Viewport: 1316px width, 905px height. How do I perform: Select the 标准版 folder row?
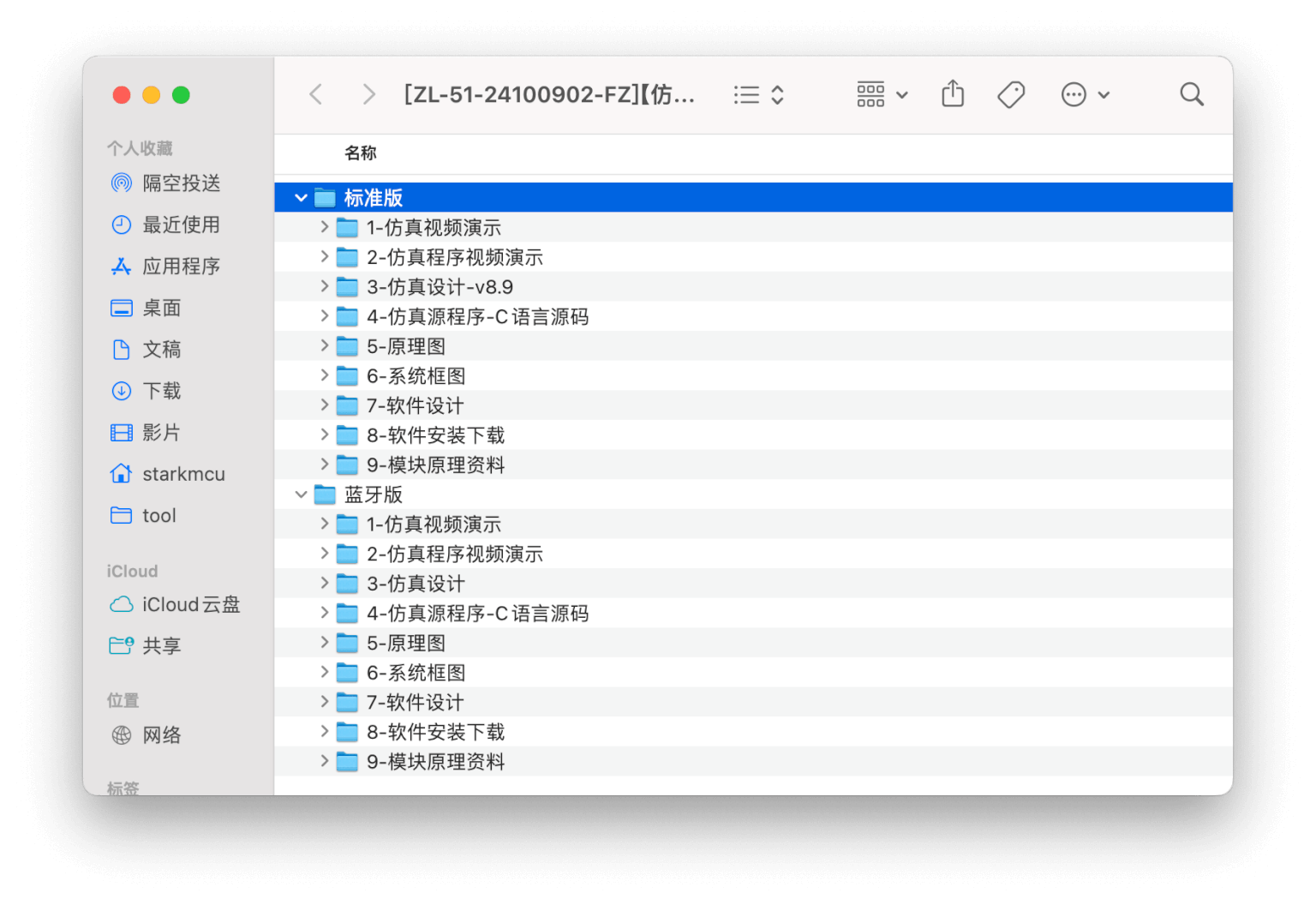(753, 198)
